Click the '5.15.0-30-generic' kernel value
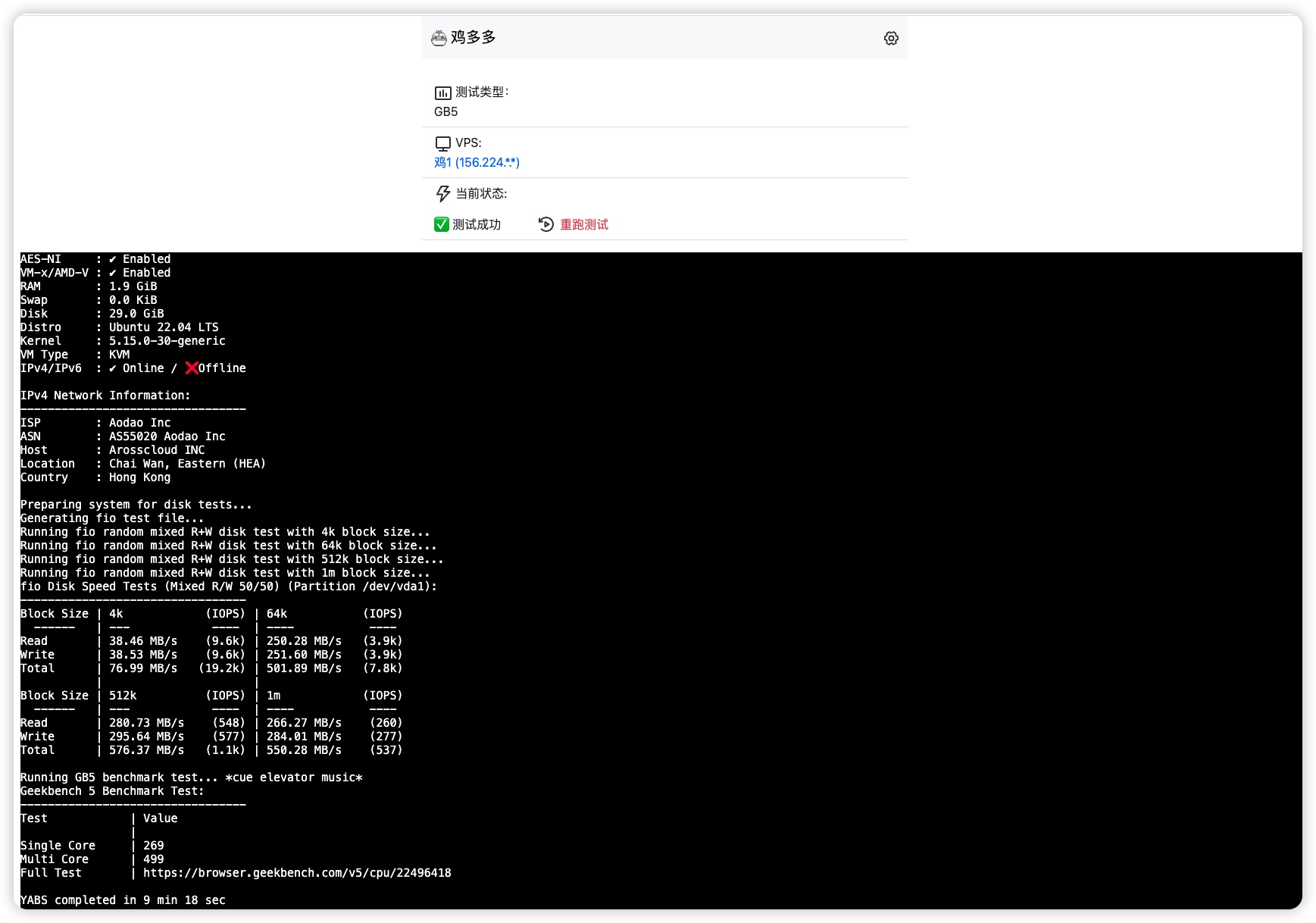The image size is (1316, 923). coord(167,341)
